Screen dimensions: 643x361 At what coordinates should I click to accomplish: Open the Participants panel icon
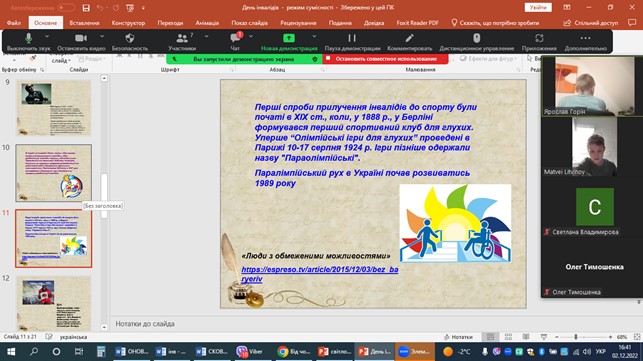click(182, 39)
